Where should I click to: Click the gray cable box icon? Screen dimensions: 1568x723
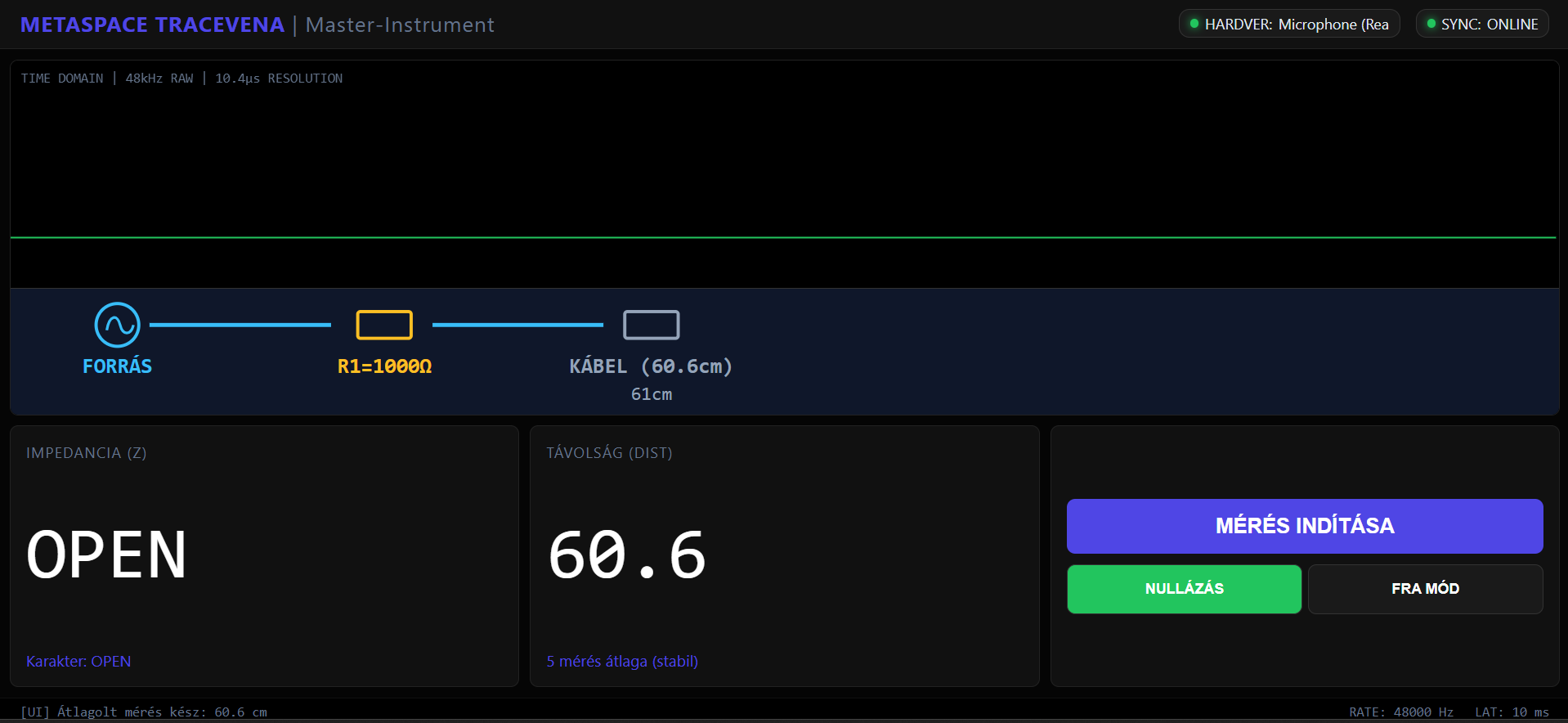click(x=651, y=325)
